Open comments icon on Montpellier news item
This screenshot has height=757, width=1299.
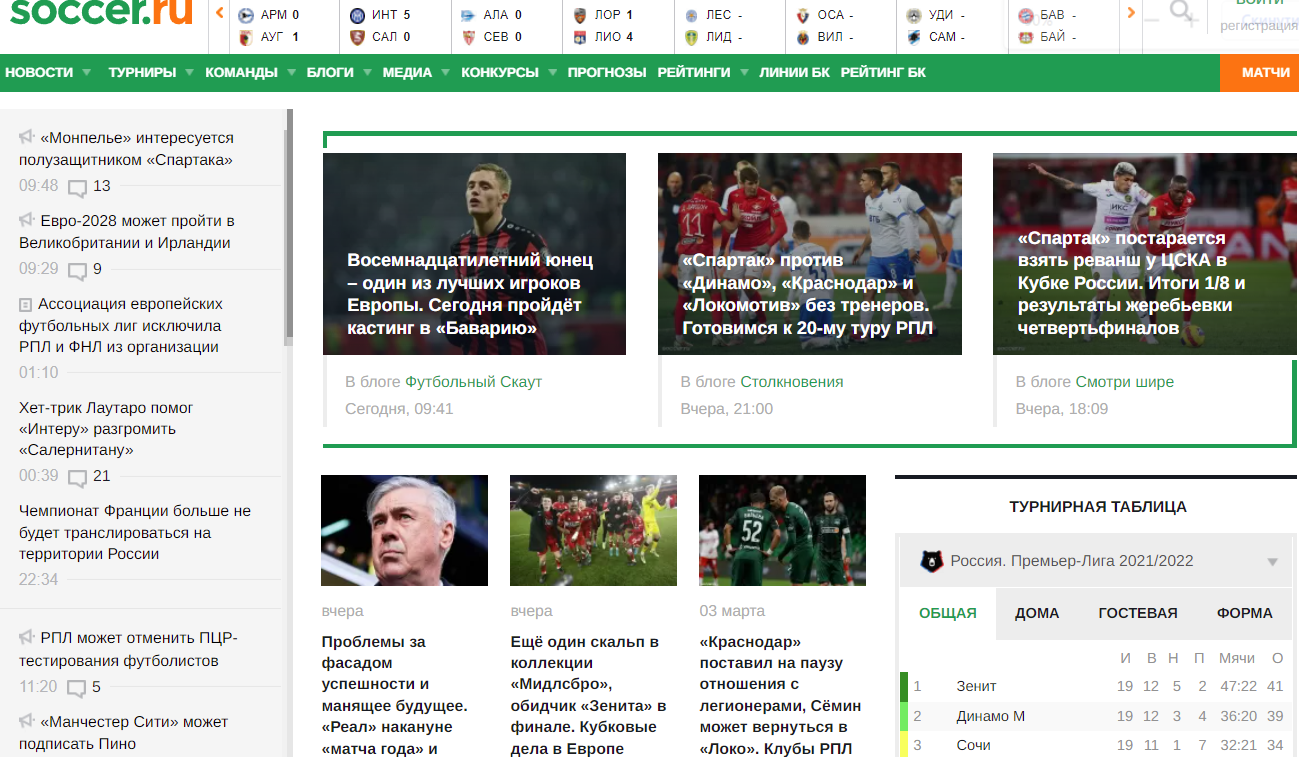(x=78, y=187)
